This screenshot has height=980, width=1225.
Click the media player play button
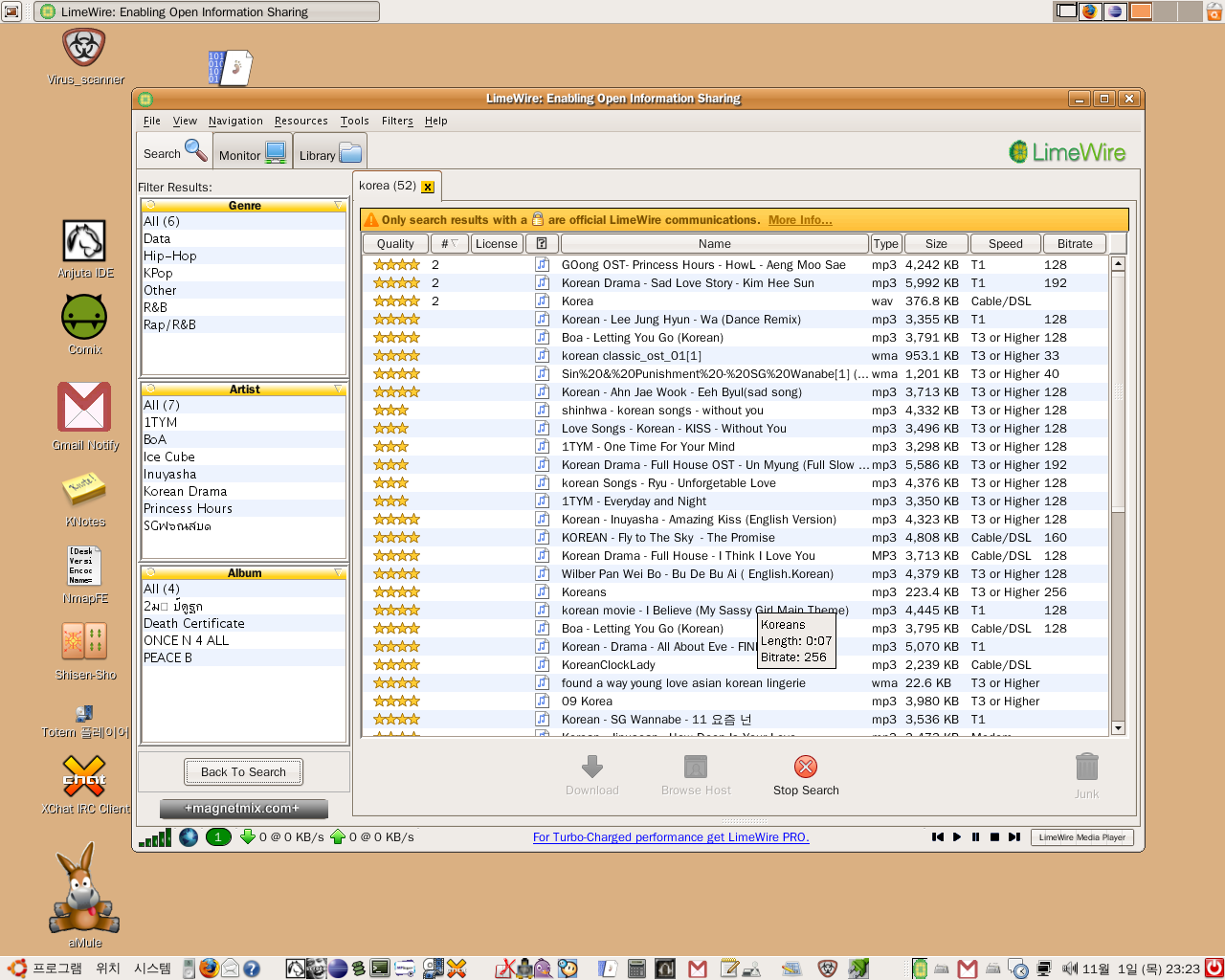pyautogui.click(x=956, y=836)
